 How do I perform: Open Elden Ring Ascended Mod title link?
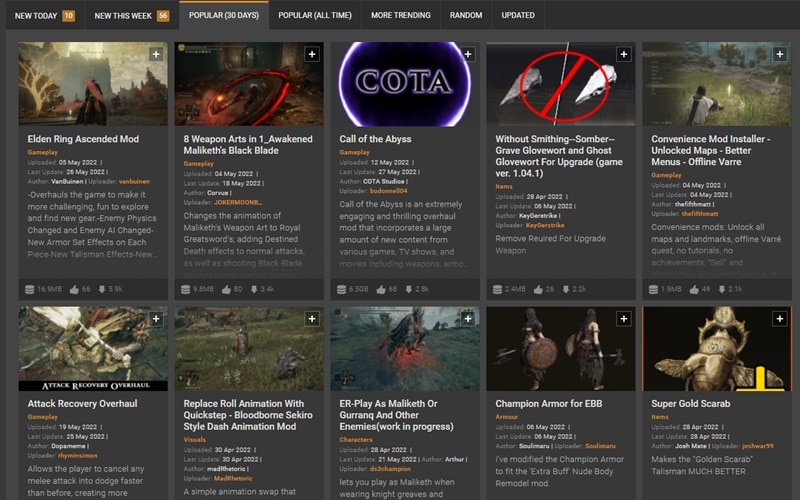[x=83, y=139]
